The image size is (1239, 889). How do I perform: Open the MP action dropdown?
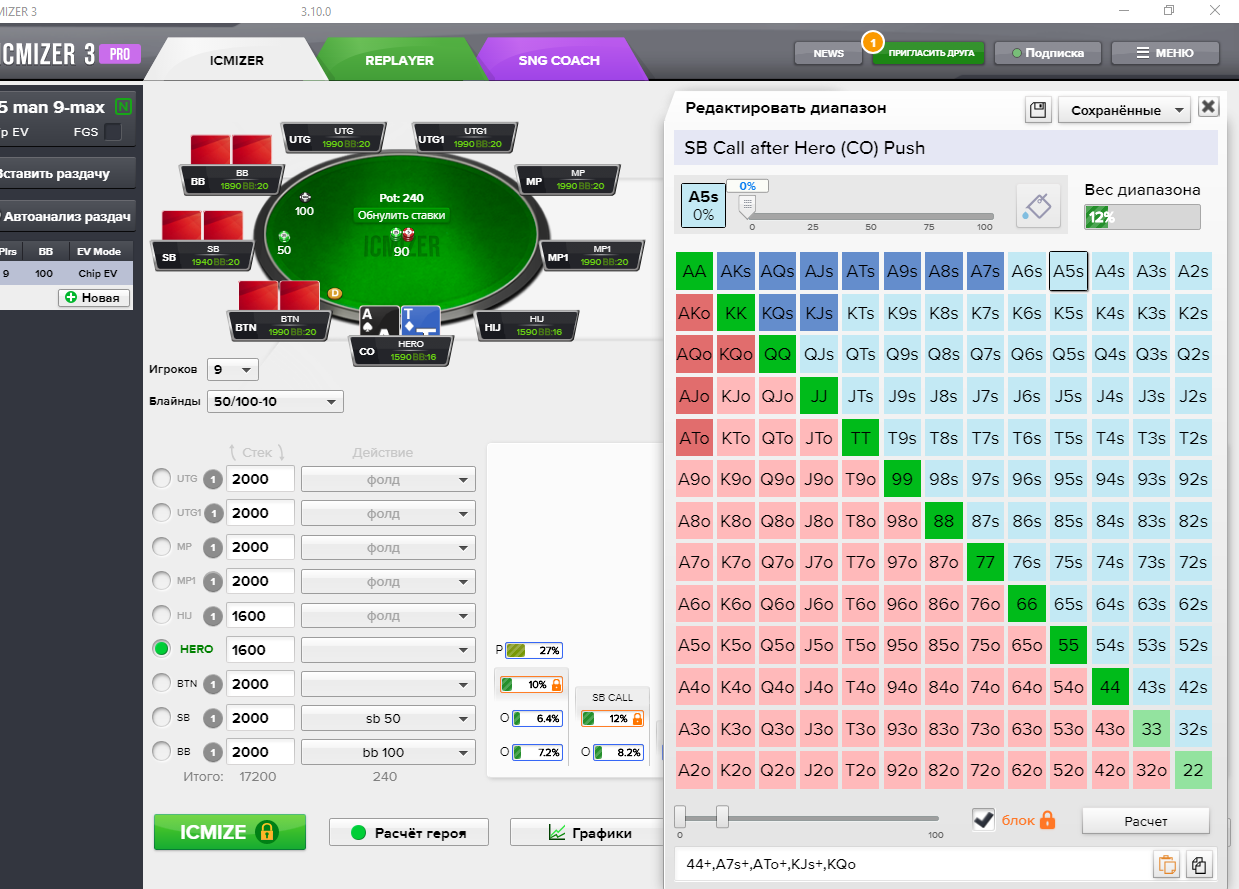tap(388, 548)
